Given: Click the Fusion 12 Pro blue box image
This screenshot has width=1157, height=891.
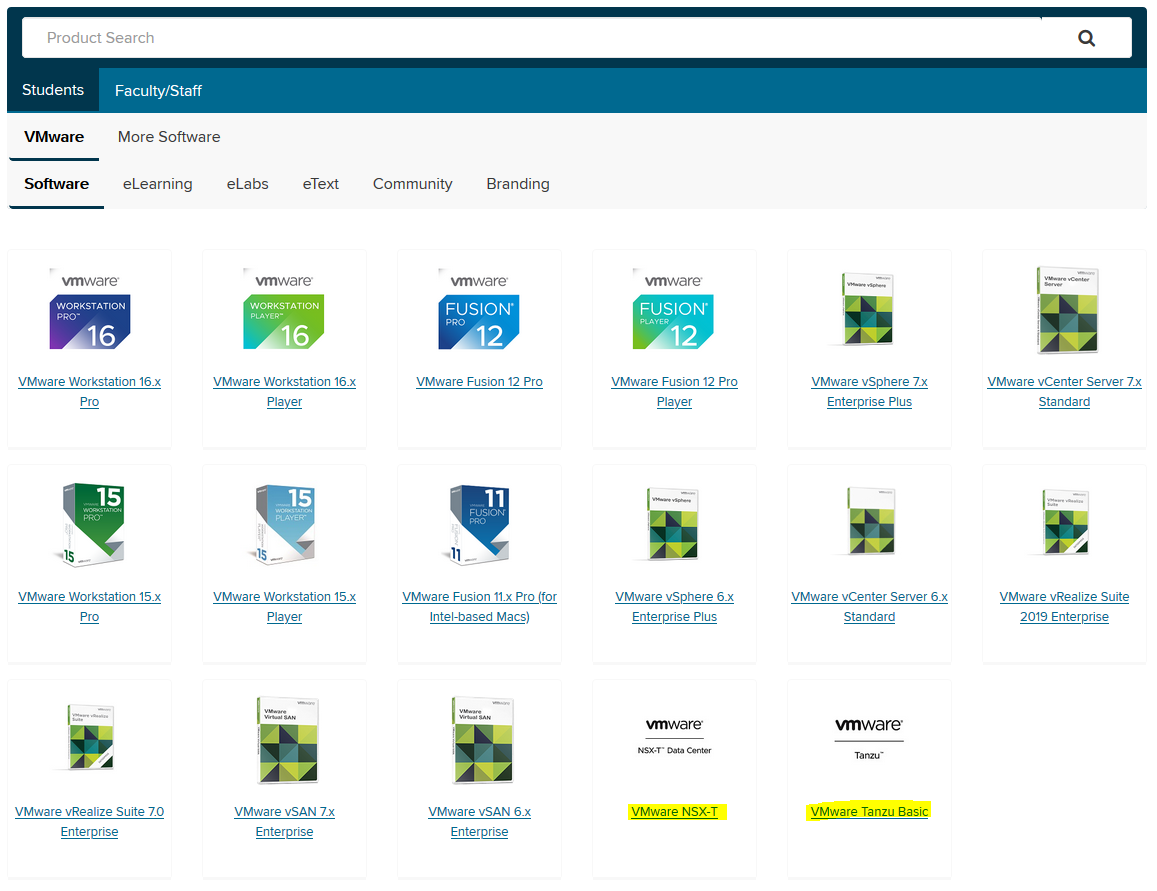Looking at the screenshot, I should coord(479,308).
